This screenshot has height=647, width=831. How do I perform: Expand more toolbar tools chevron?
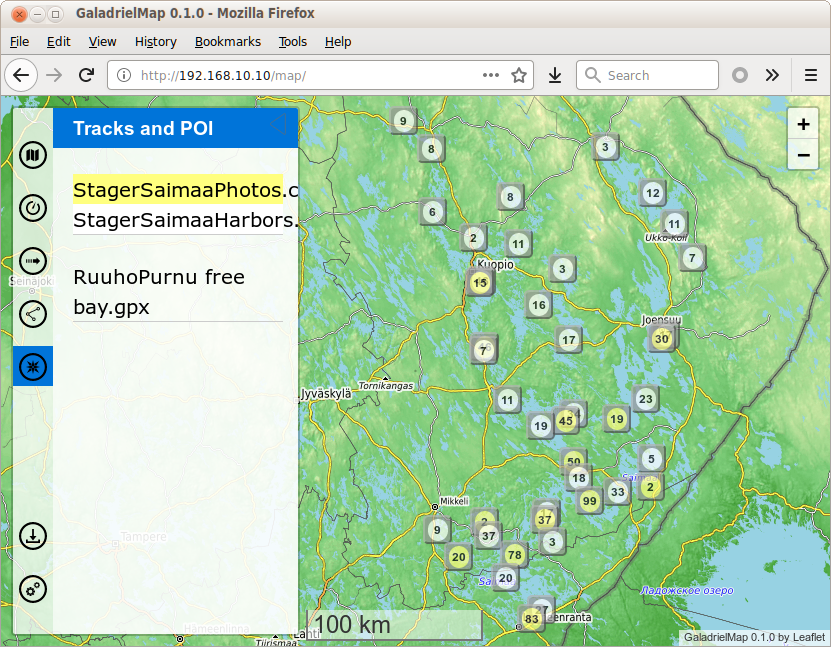[772, 75]
